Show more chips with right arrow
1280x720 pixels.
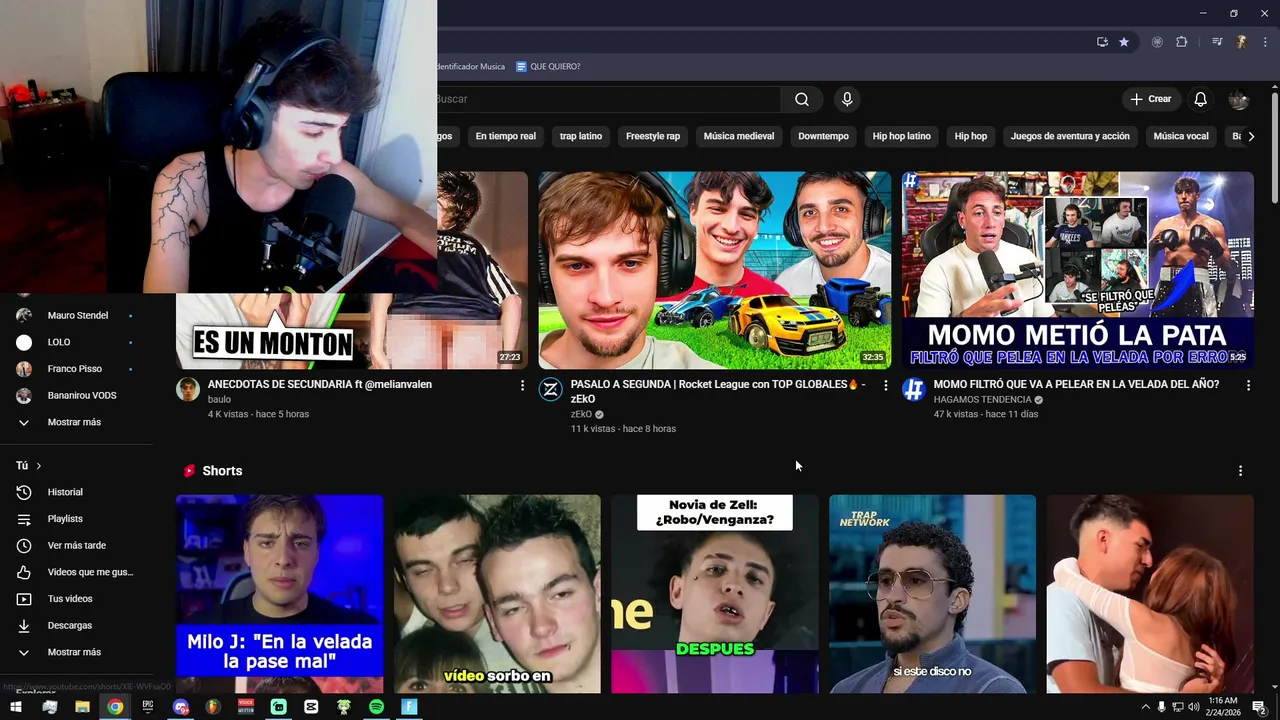point(1250,136)
